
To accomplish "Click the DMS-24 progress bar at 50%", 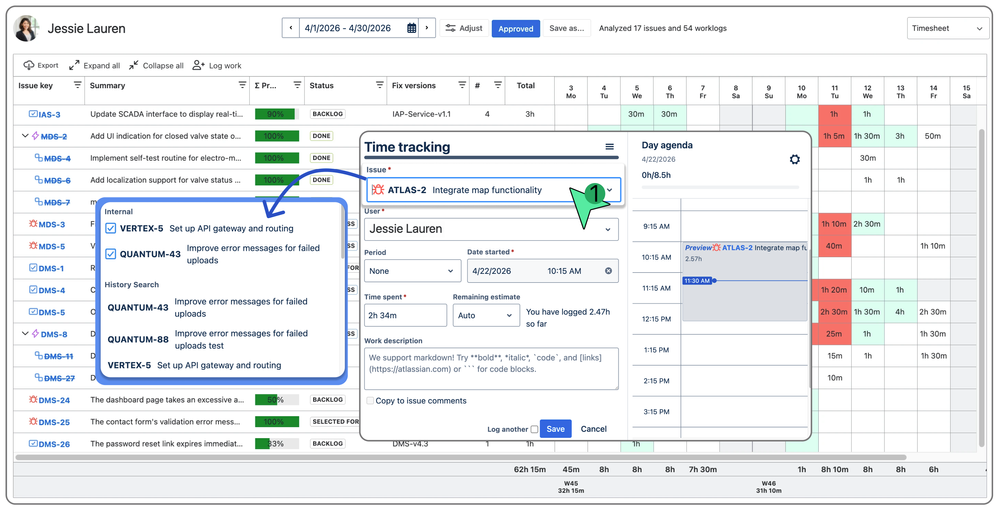I will click(277, 400).
